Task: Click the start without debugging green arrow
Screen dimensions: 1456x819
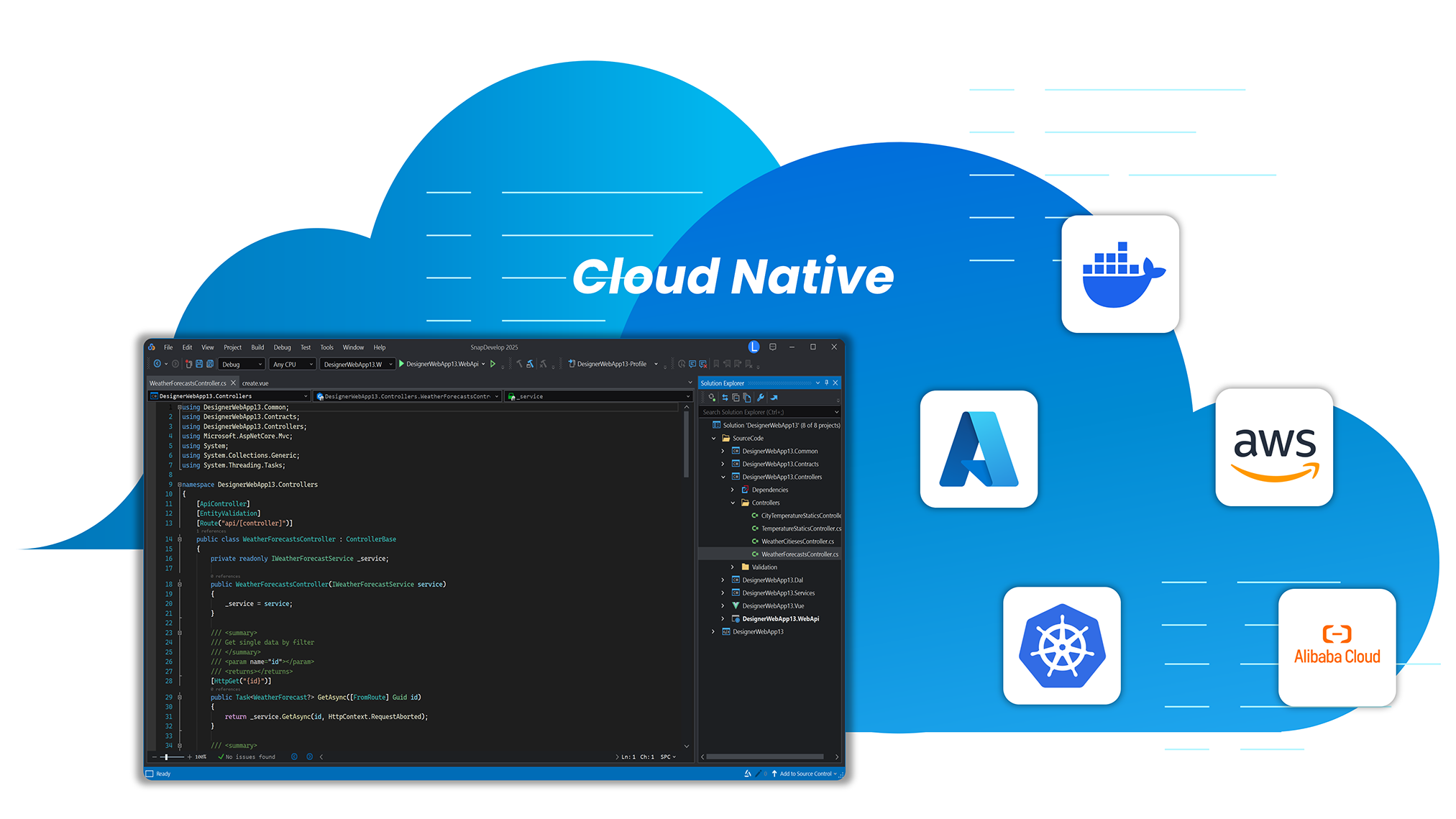Action: click(493, 364)
